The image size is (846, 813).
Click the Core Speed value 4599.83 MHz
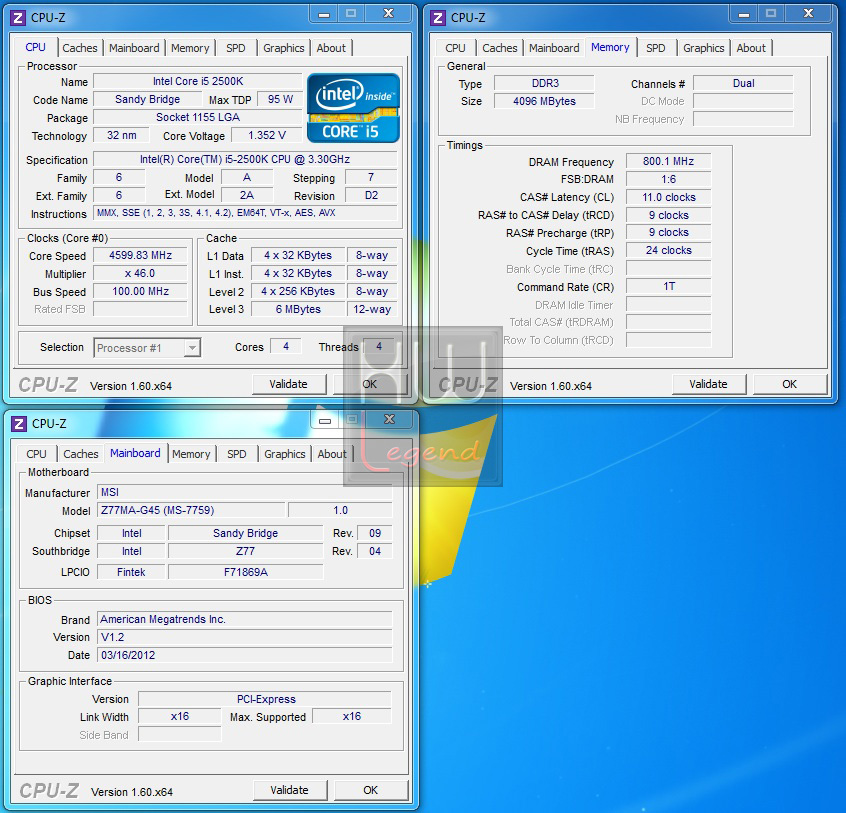coord(140,255)
